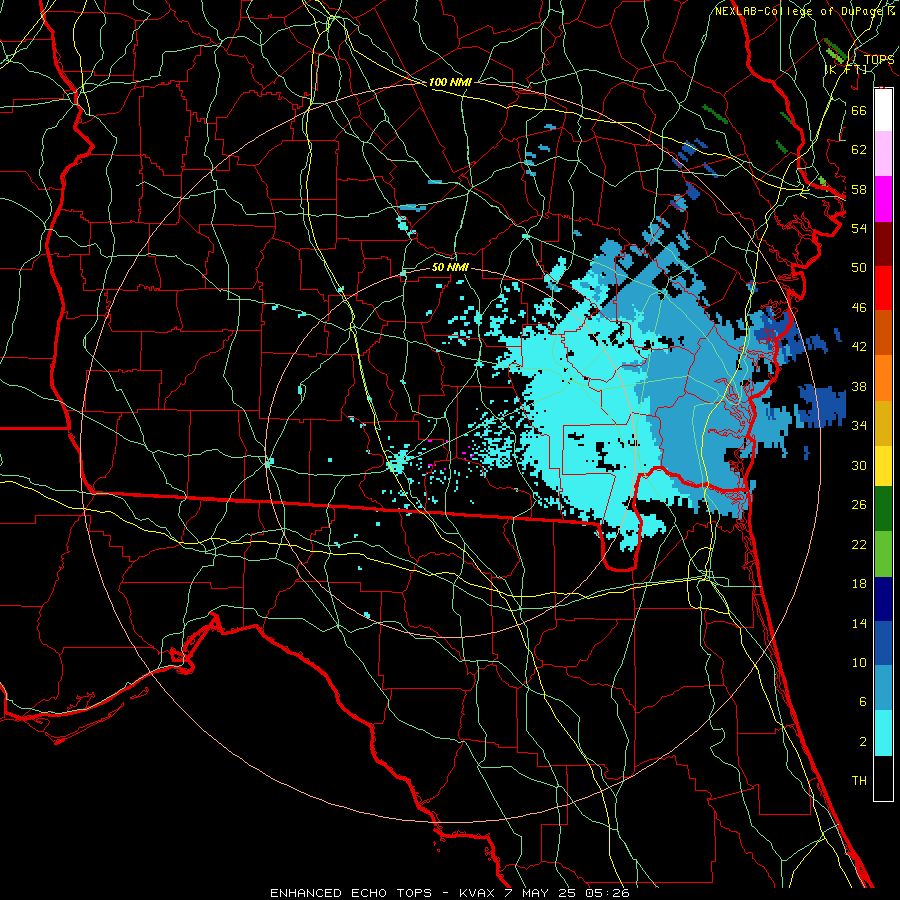Click the dark red legend swatch
This screenshot has height=900, width=900.
[883, 243]
